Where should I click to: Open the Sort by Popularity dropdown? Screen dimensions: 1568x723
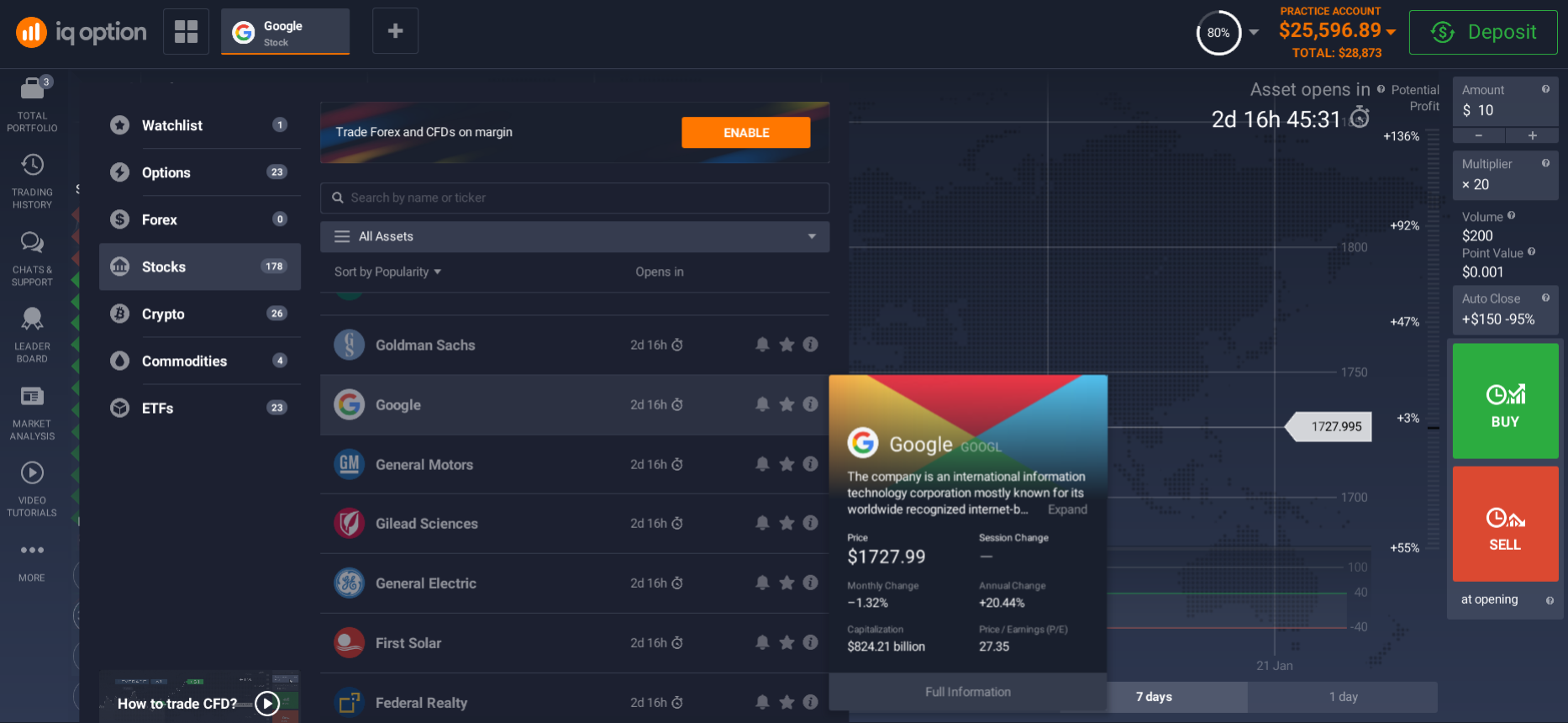tap(387, 272)
